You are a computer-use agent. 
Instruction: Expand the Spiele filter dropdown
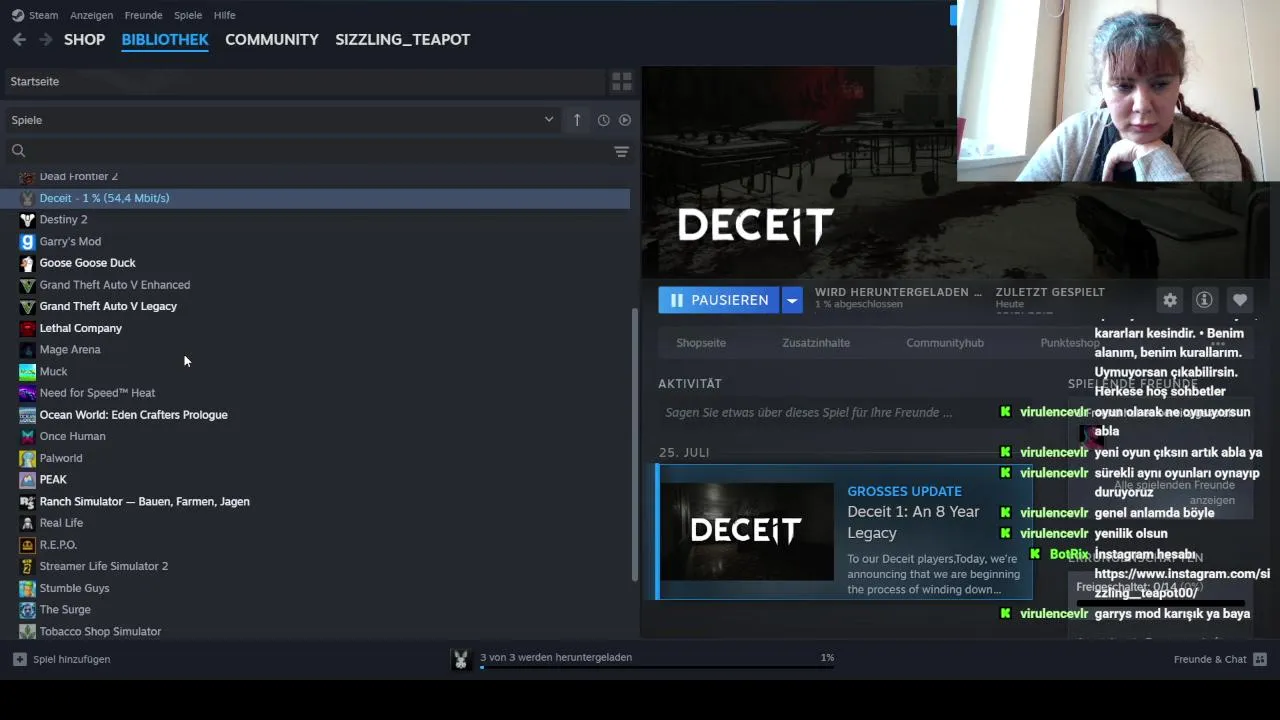pyautogui.click(x=283, y=120)
